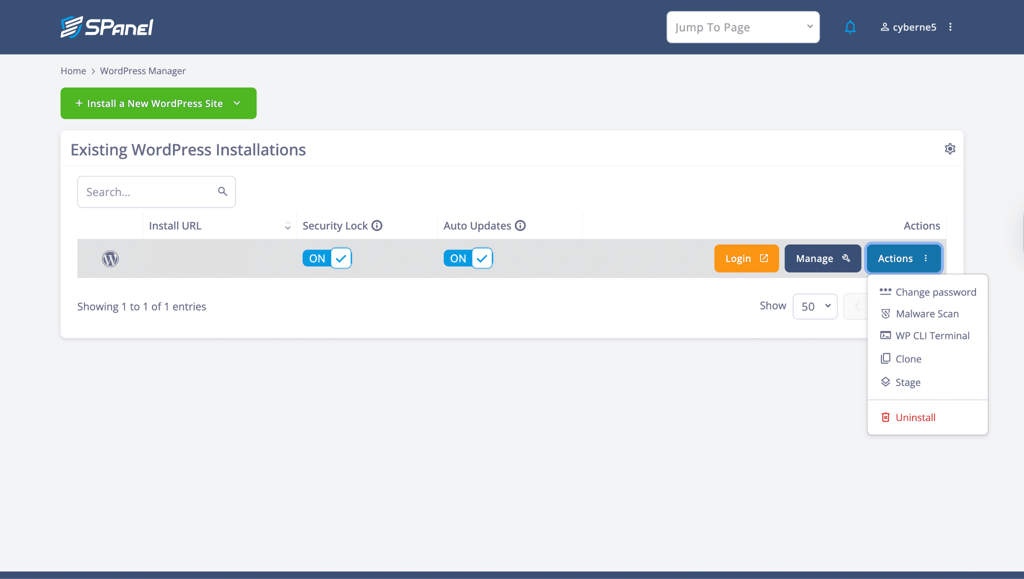Open the cyberne5 user account

908,27
